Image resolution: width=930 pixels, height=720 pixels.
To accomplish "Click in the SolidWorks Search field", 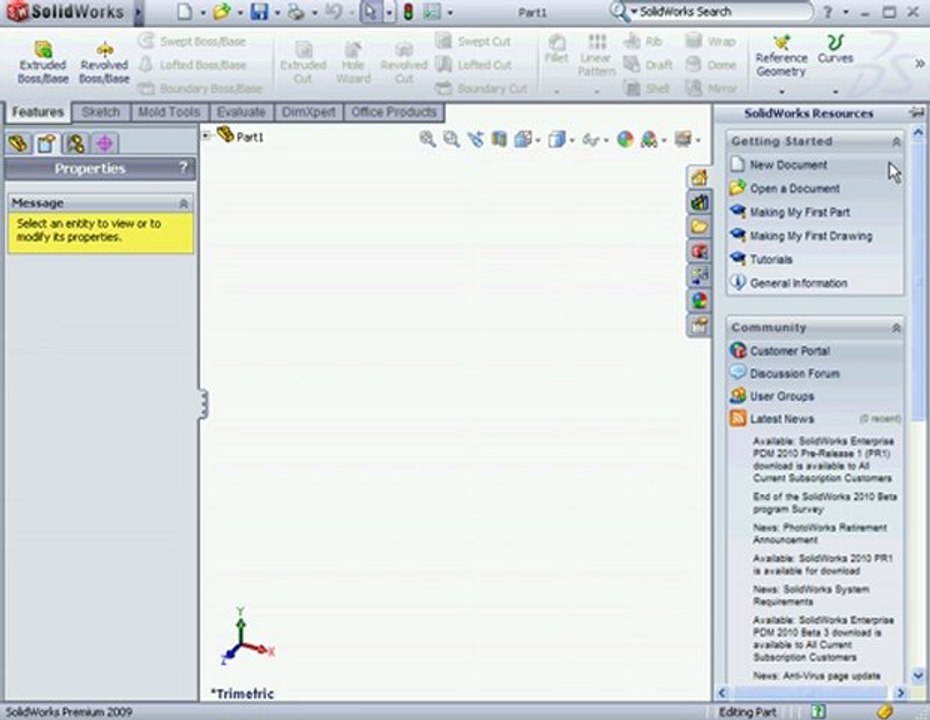I will [722, 12].
